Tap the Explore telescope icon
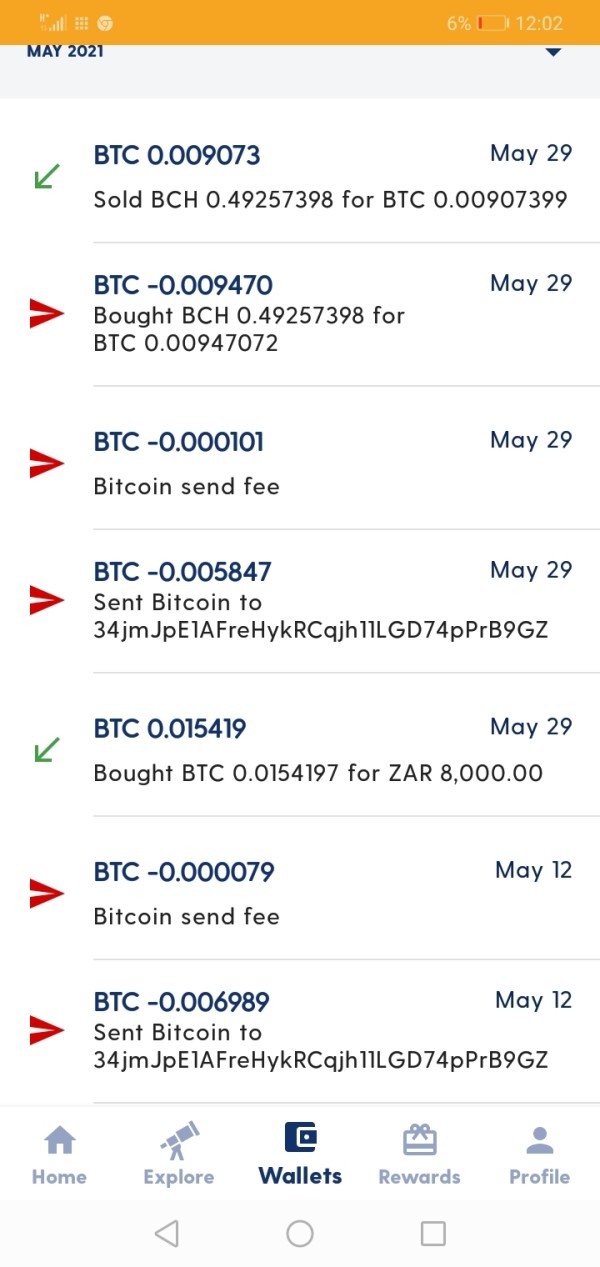Viewport: 600px width, 1267px height. [179, 1140]
